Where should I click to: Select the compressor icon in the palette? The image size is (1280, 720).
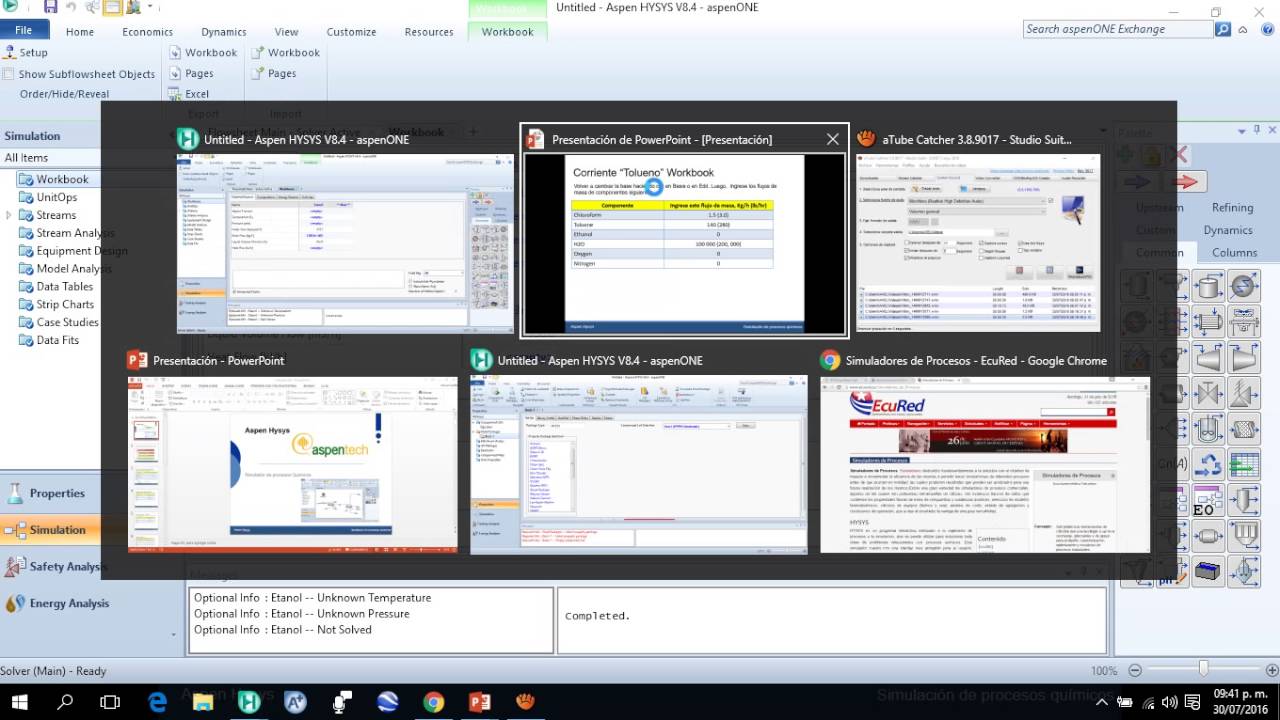tap(1208, 357)
